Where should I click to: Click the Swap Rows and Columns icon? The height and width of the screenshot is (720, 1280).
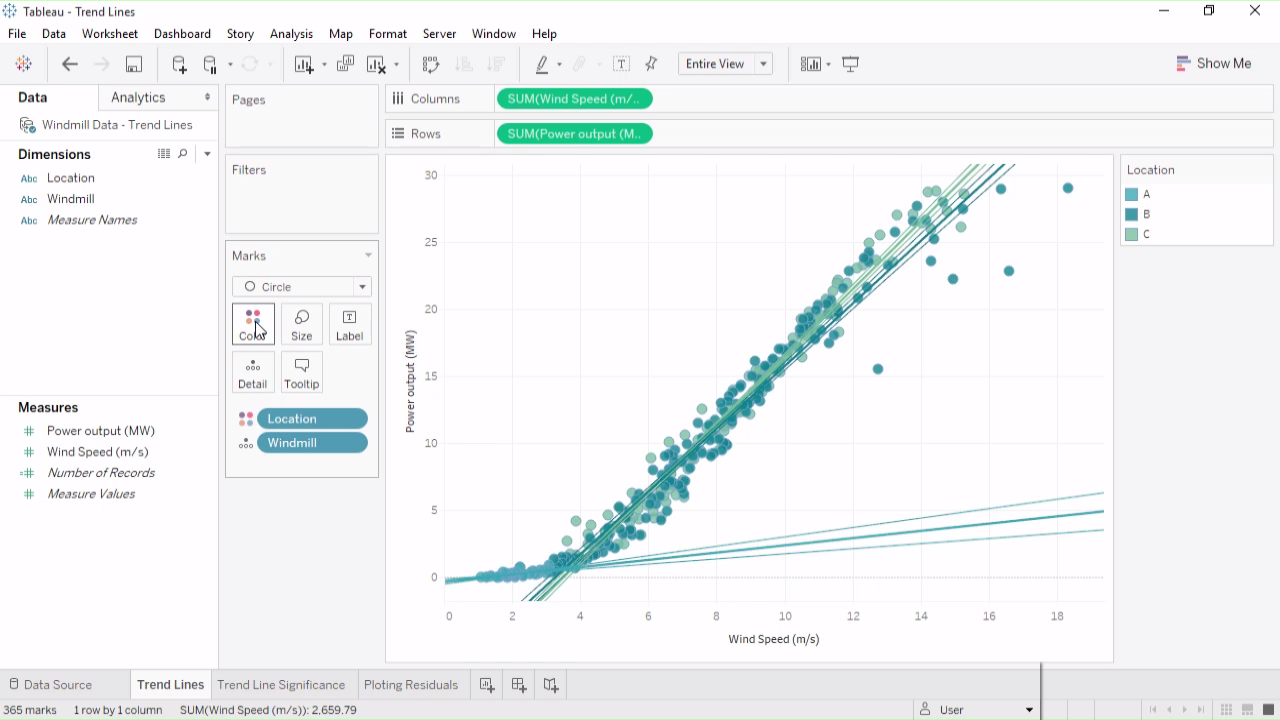pyautogui.click(x=431, y=64)
